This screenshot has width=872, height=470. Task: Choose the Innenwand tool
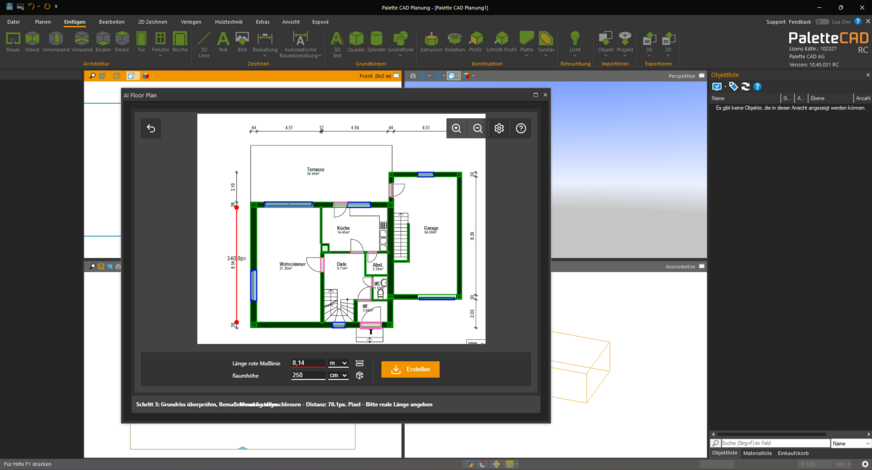(x=56, y=42)
